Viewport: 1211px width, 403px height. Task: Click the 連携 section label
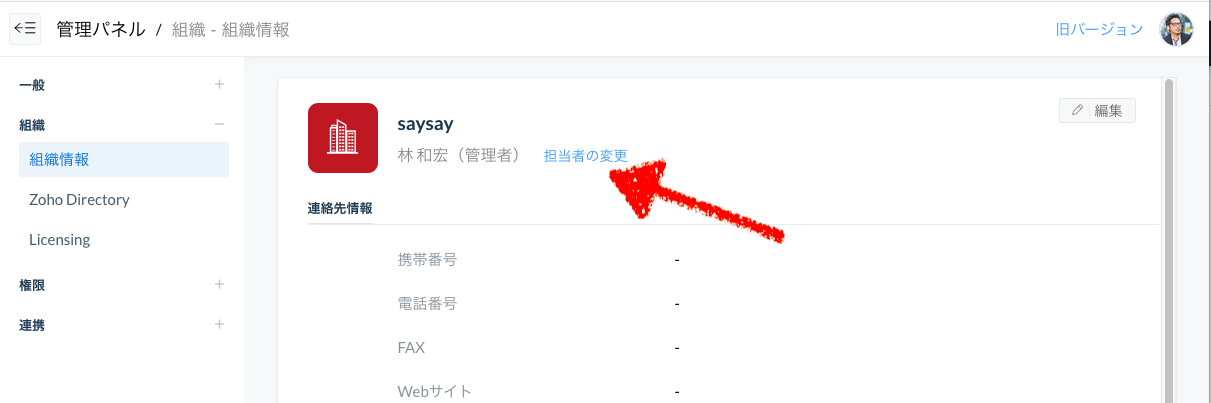(32, 325)
